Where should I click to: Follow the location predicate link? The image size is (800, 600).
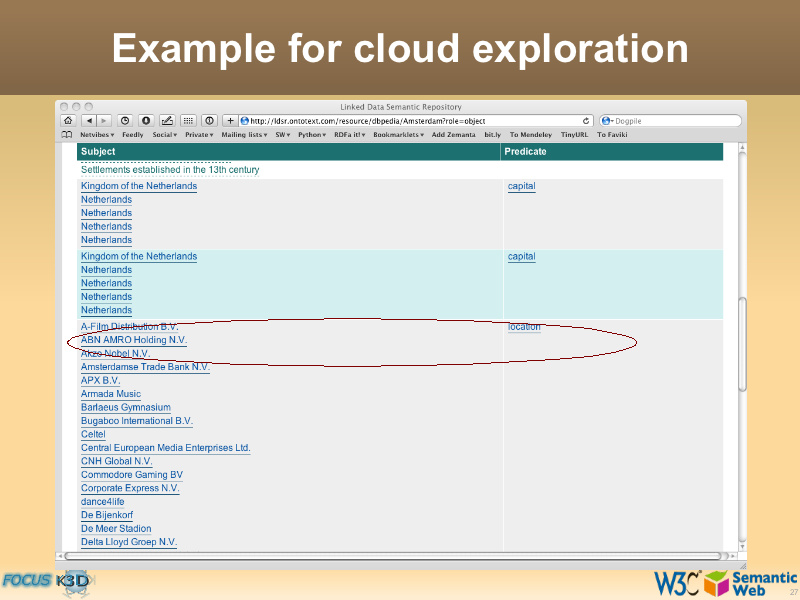coord(523,327)
